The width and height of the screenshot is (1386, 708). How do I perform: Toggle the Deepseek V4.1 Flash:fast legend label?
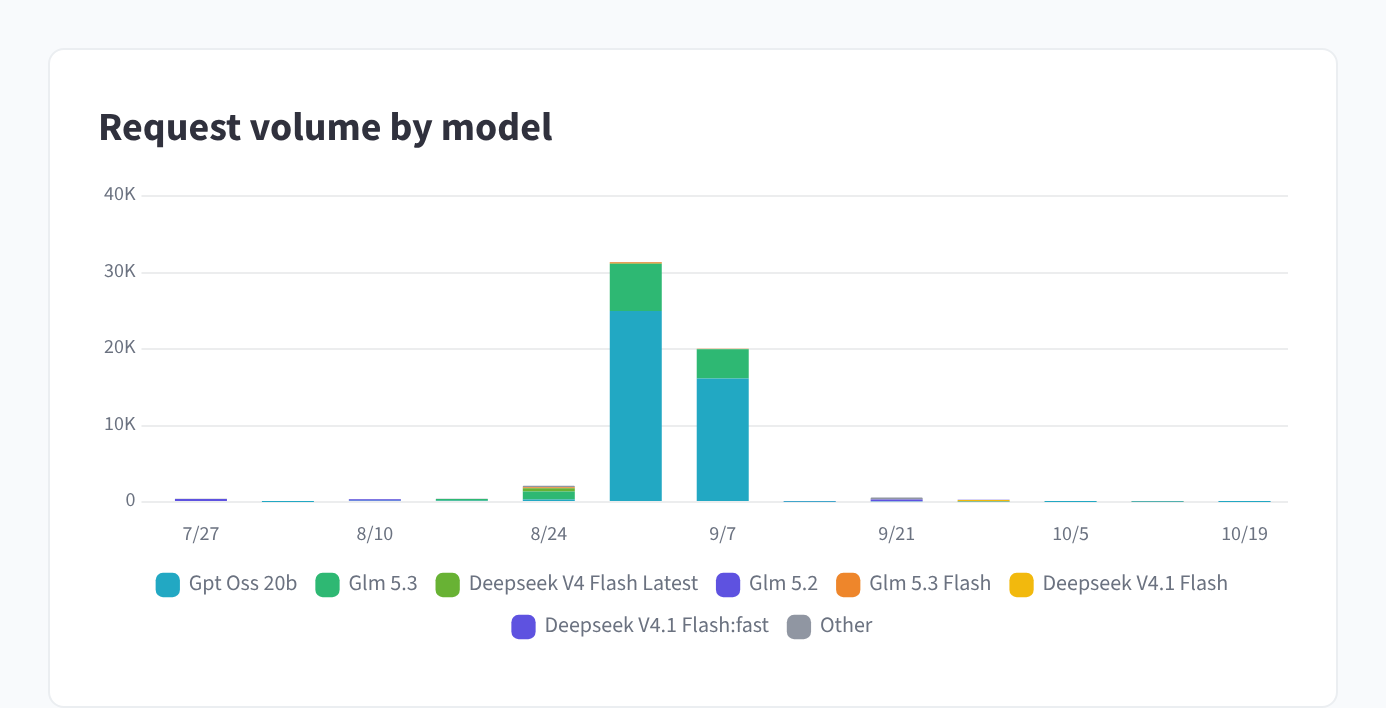pyautogui.click(x=657, y=626)
